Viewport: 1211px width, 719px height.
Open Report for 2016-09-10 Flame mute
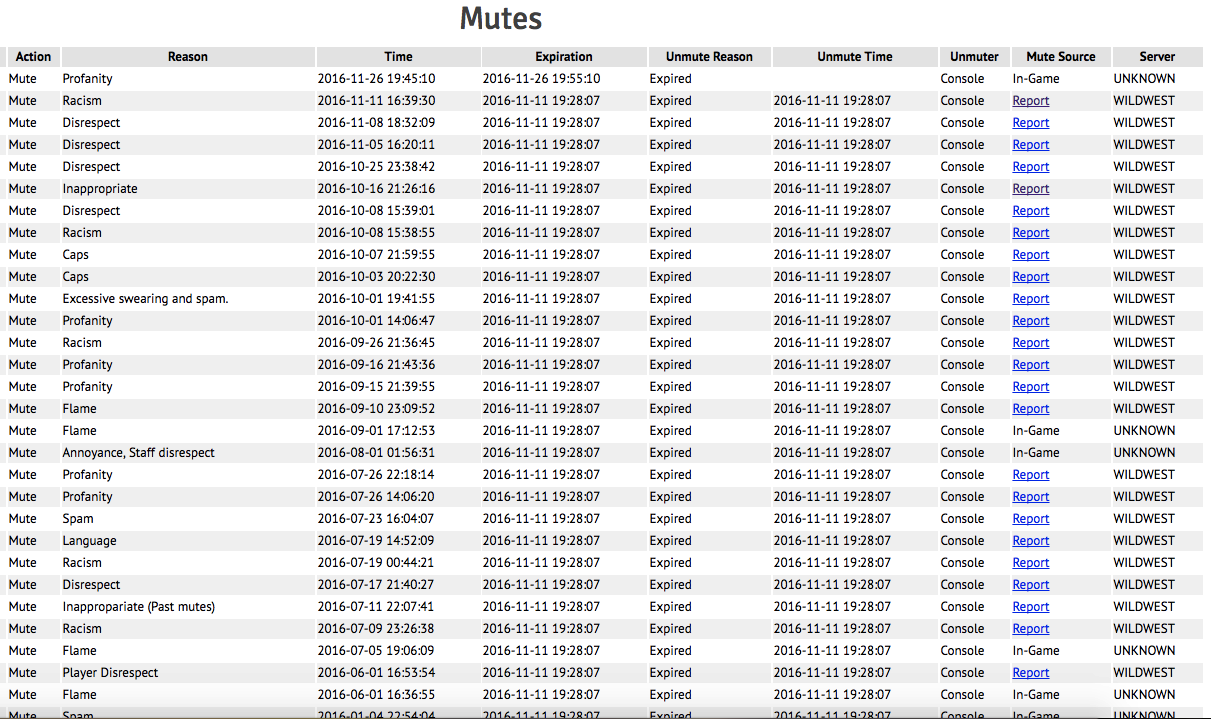(x=1030, y=409)
